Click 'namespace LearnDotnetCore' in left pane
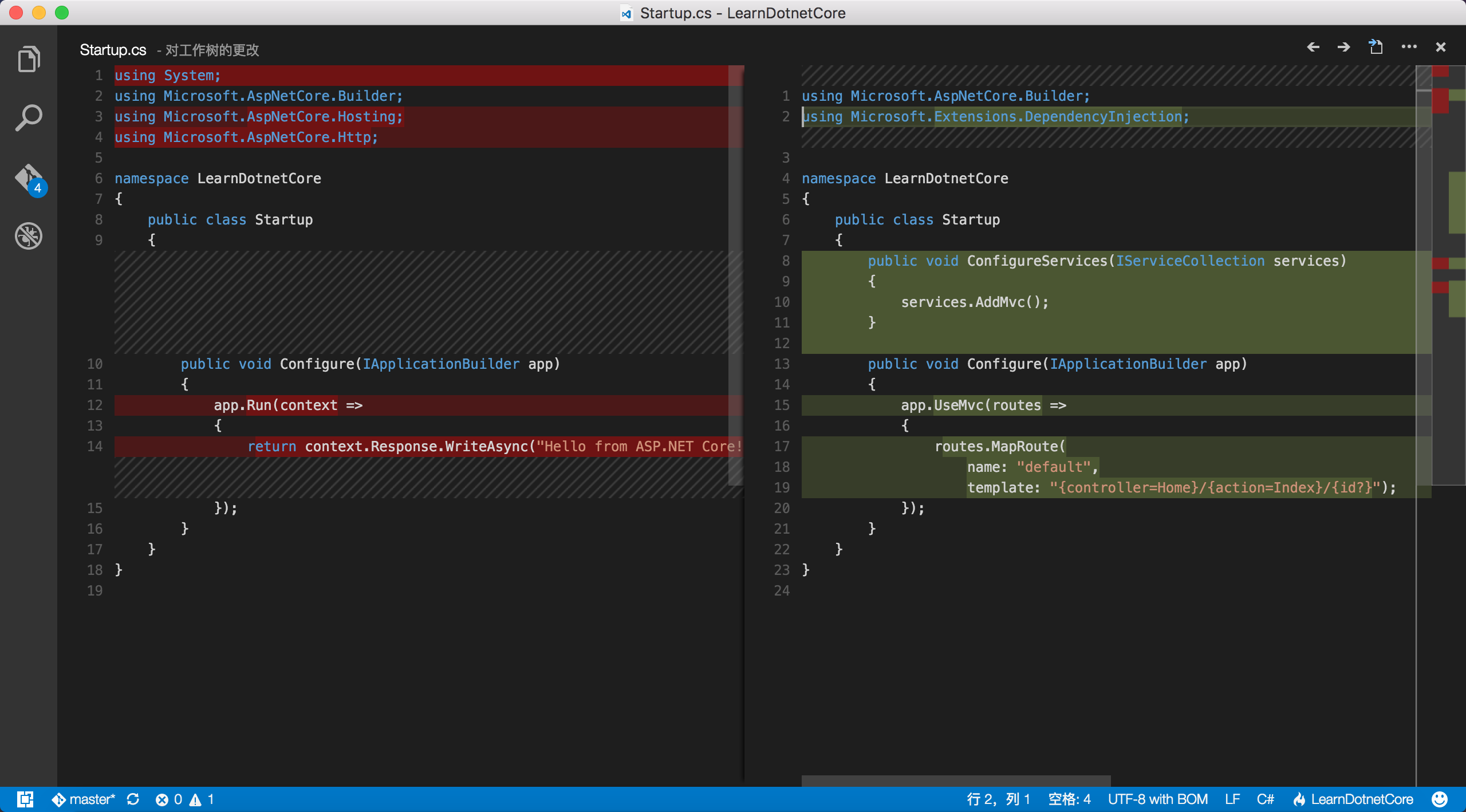This screenshot has width=1466, height=812. pyautogui.click(x=218, y=179)
